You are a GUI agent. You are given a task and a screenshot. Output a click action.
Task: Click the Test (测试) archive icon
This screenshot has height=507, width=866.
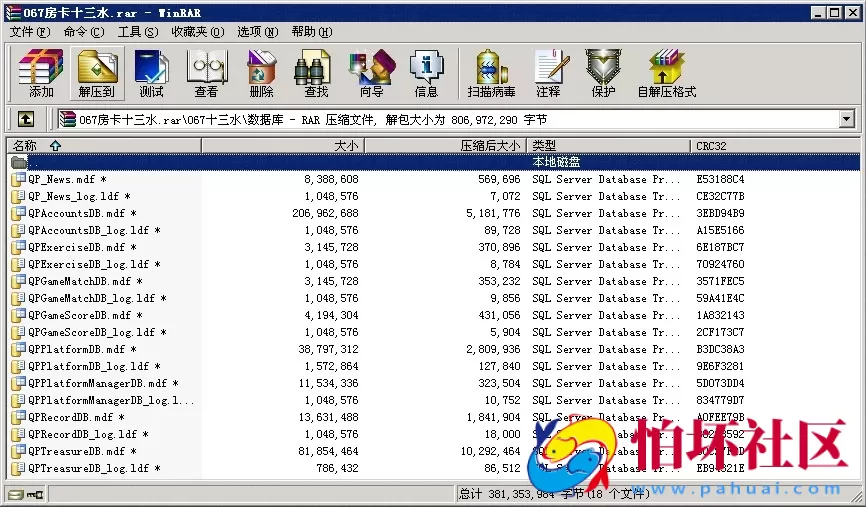[151, 73]
